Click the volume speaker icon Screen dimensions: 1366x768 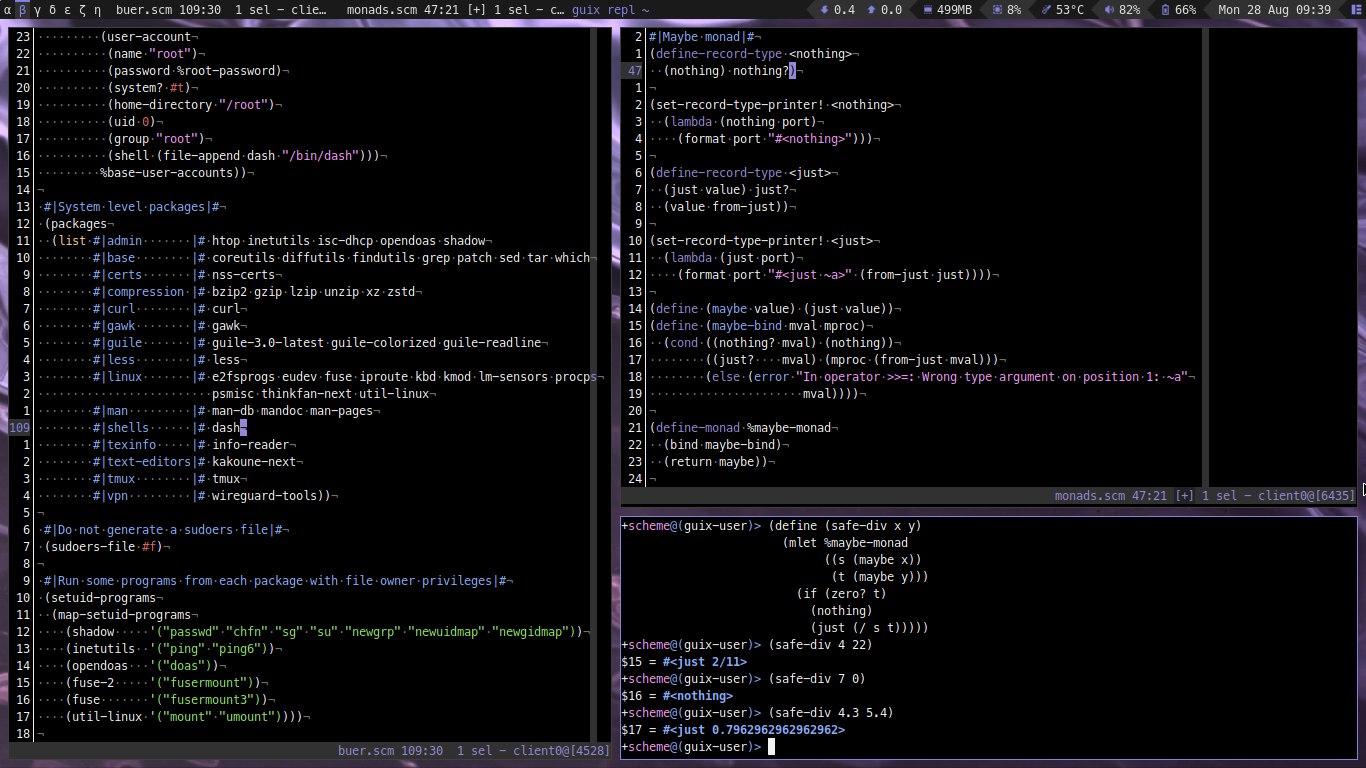1110,9
